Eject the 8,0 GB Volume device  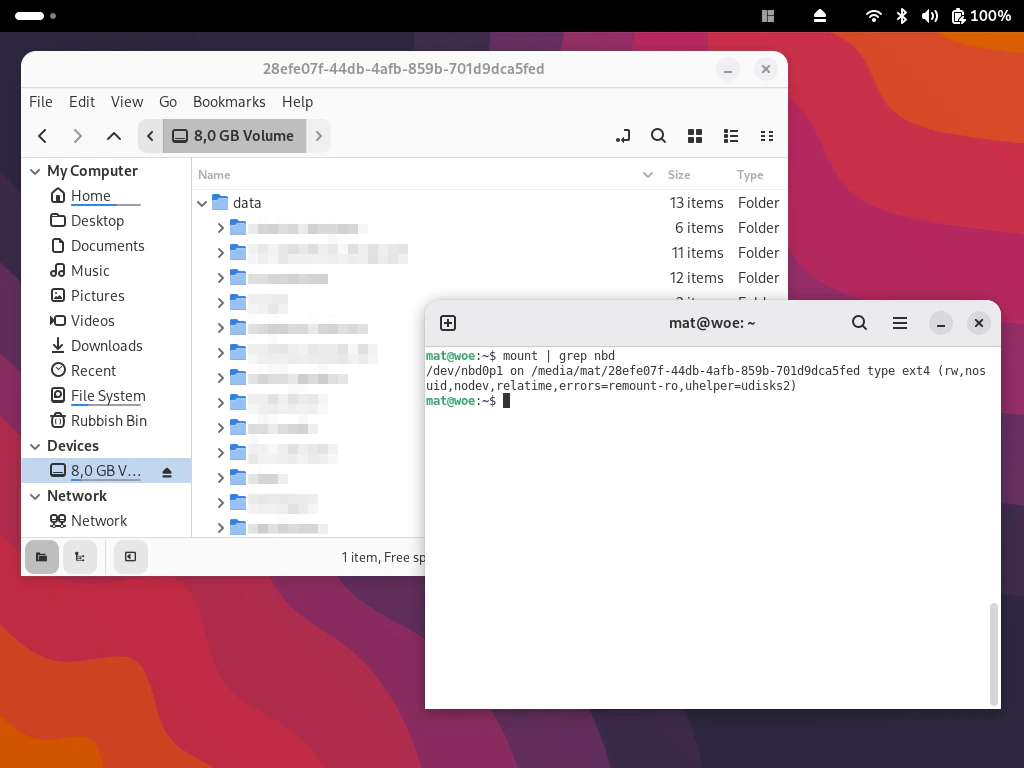point(167,470)
